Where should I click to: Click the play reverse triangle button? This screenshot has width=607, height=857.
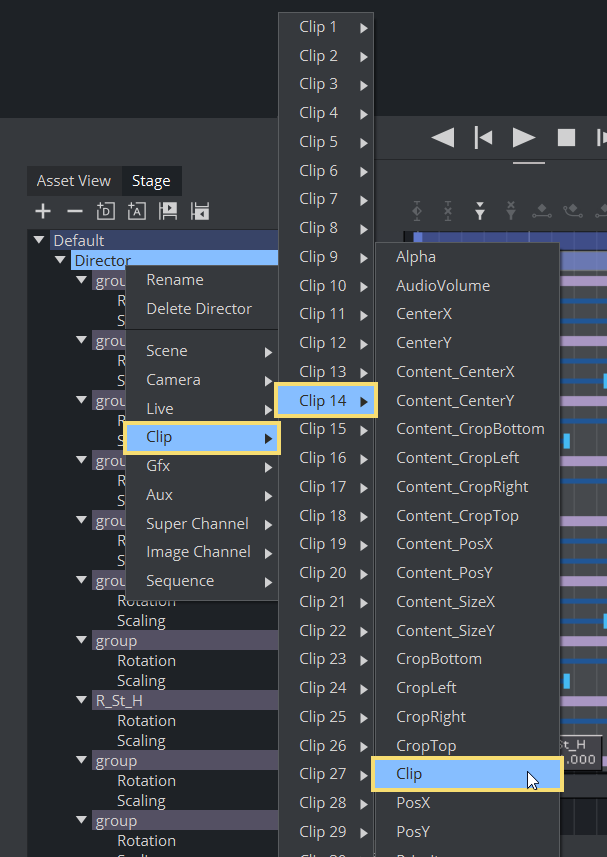(442, 137)
